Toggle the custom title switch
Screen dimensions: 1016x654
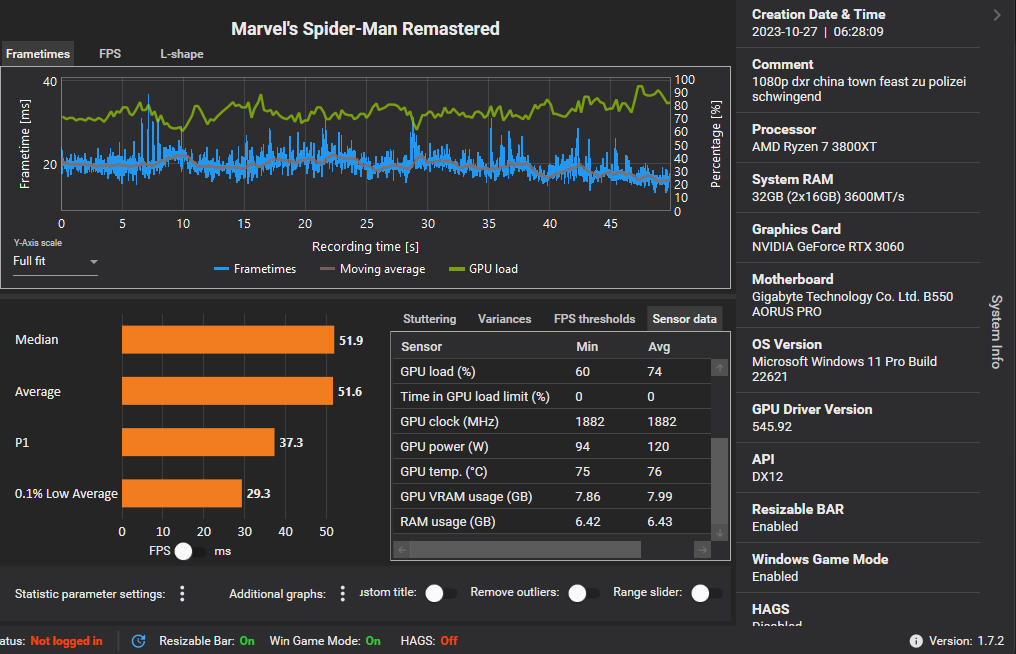click(x=440, y=593)
